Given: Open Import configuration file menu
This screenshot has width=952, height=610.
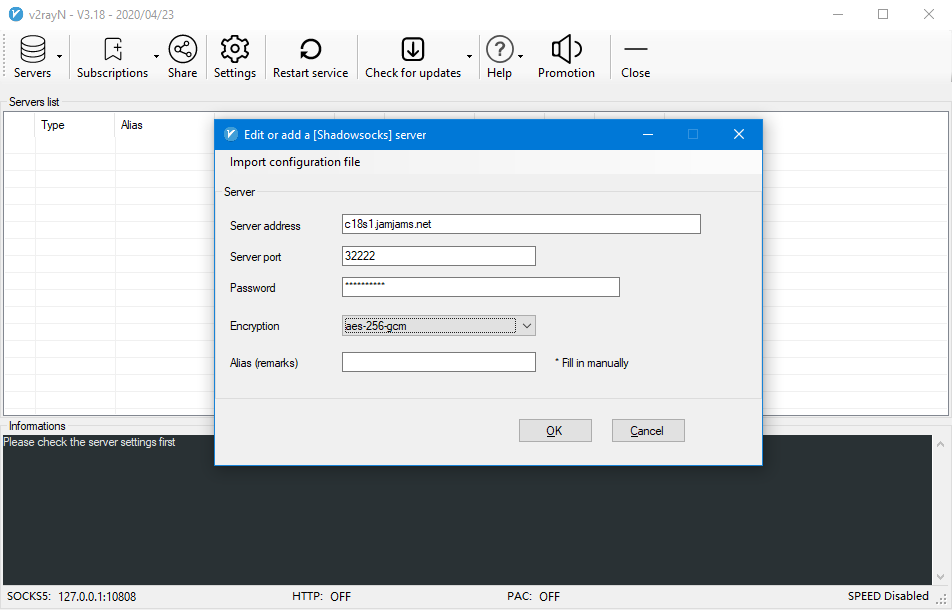Looking at the screenshot, I should [295, 162].
